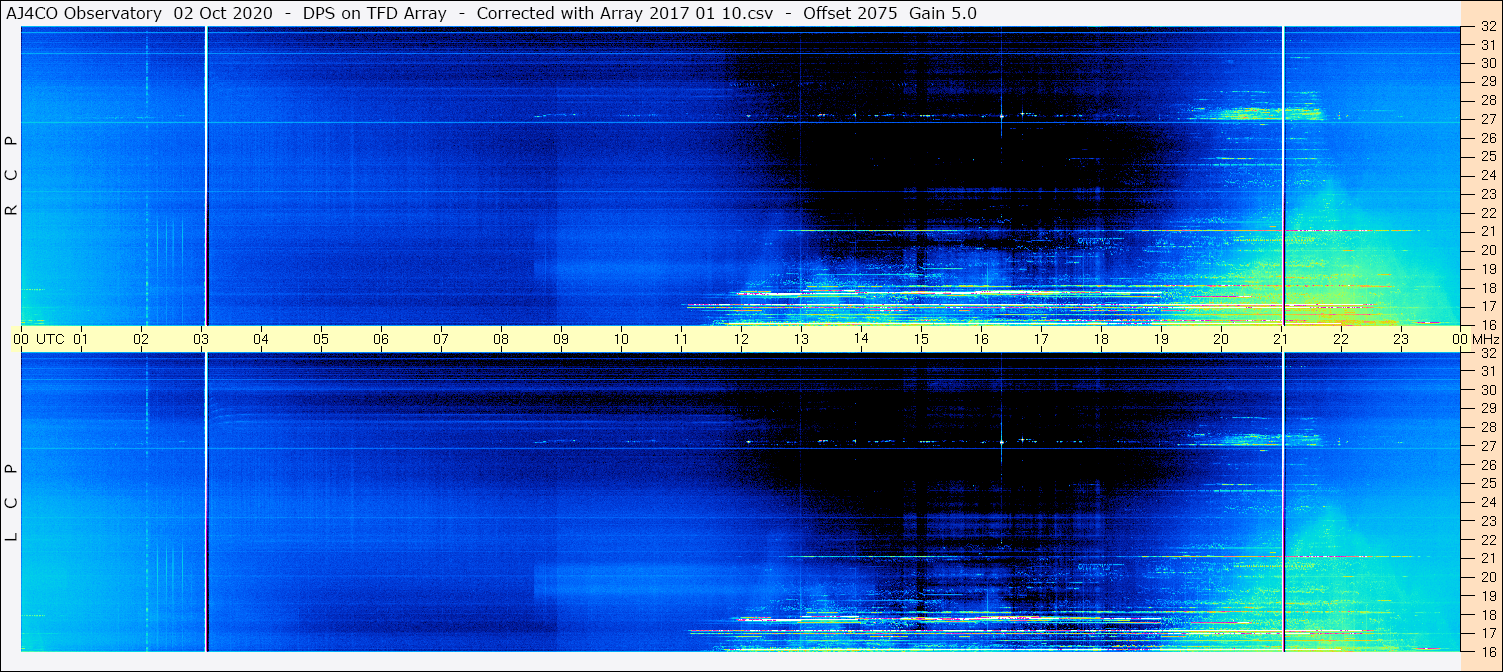Click hour '06' on the time axis
This screenshot has width=1503, height=672.
click(x=381, y=339)
